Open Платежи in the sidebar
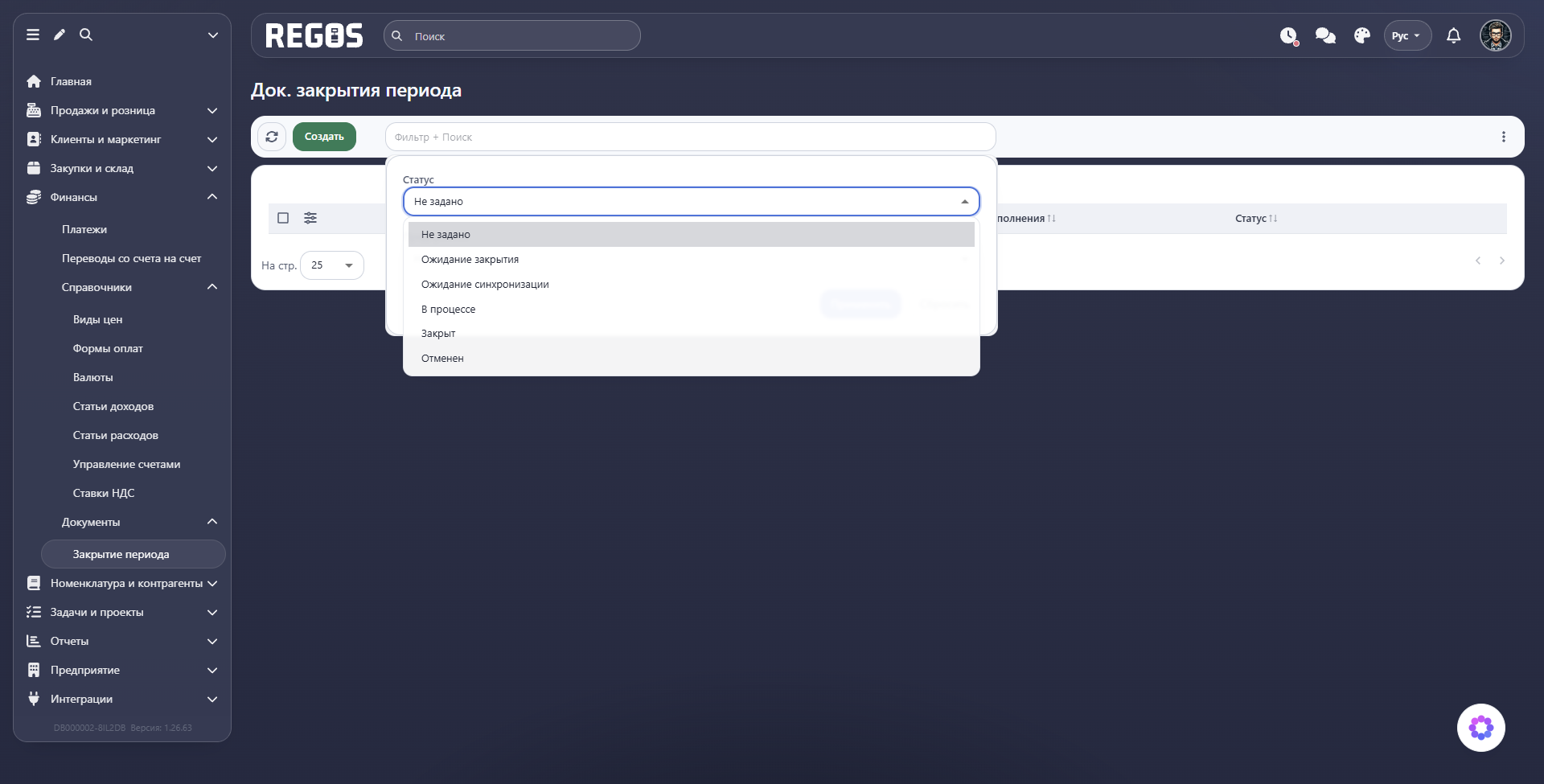 coord(84,230)
